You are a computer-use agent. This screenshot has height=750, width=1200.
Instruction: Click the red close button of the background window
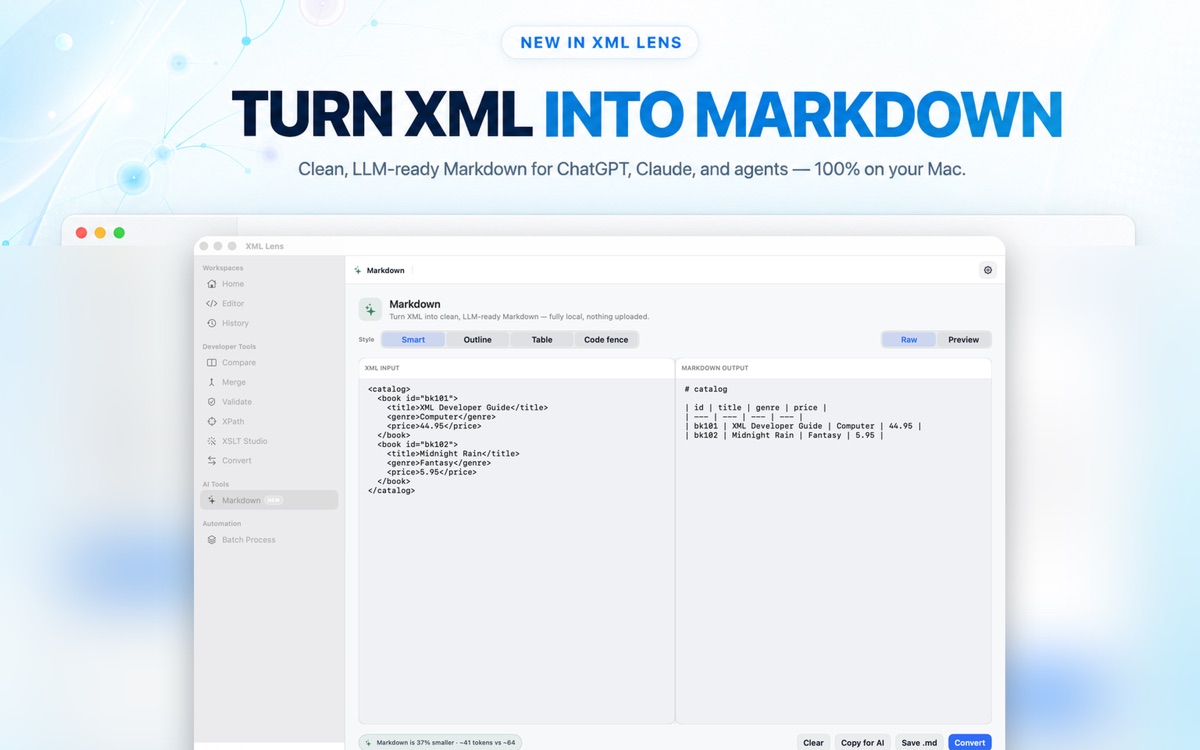pyautogui.click(x=82, y=233)
